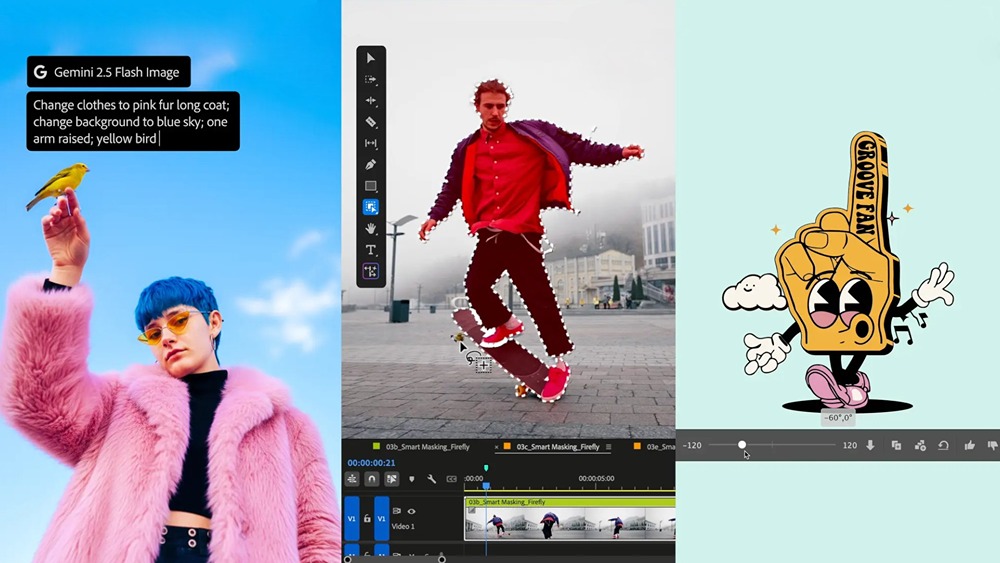
Task: Hide Video 1 track with eye icon
Action: coord(411,511)
